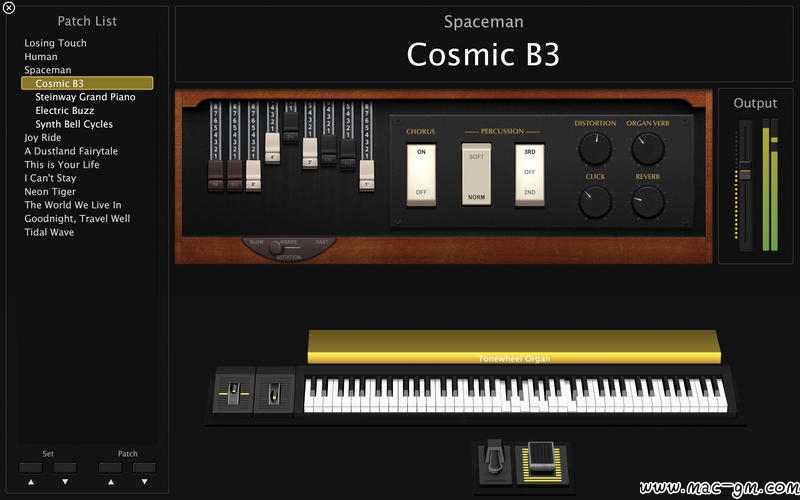The width and height of the screenshot is (800, 500).
Task: Select Neon Tiger in patch list
Action: [50, 192]
